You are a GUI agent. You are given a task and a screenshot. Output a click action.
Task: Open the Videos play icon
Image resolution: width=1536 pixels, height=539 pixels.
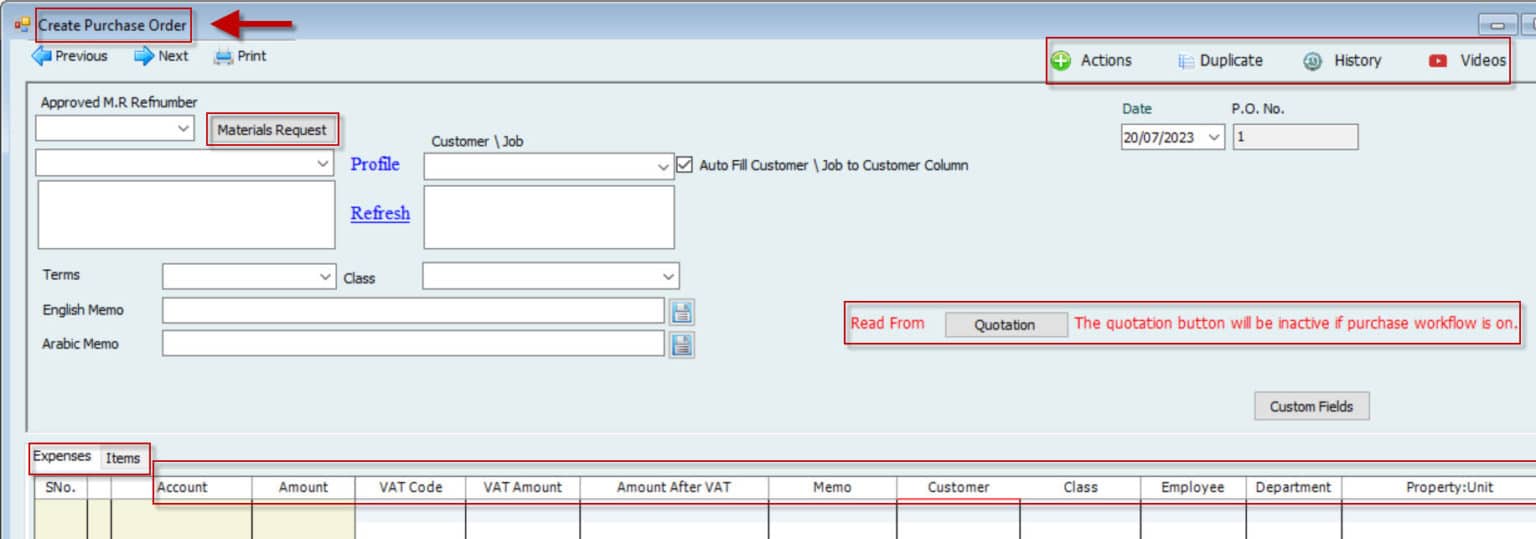[1438, 61]
